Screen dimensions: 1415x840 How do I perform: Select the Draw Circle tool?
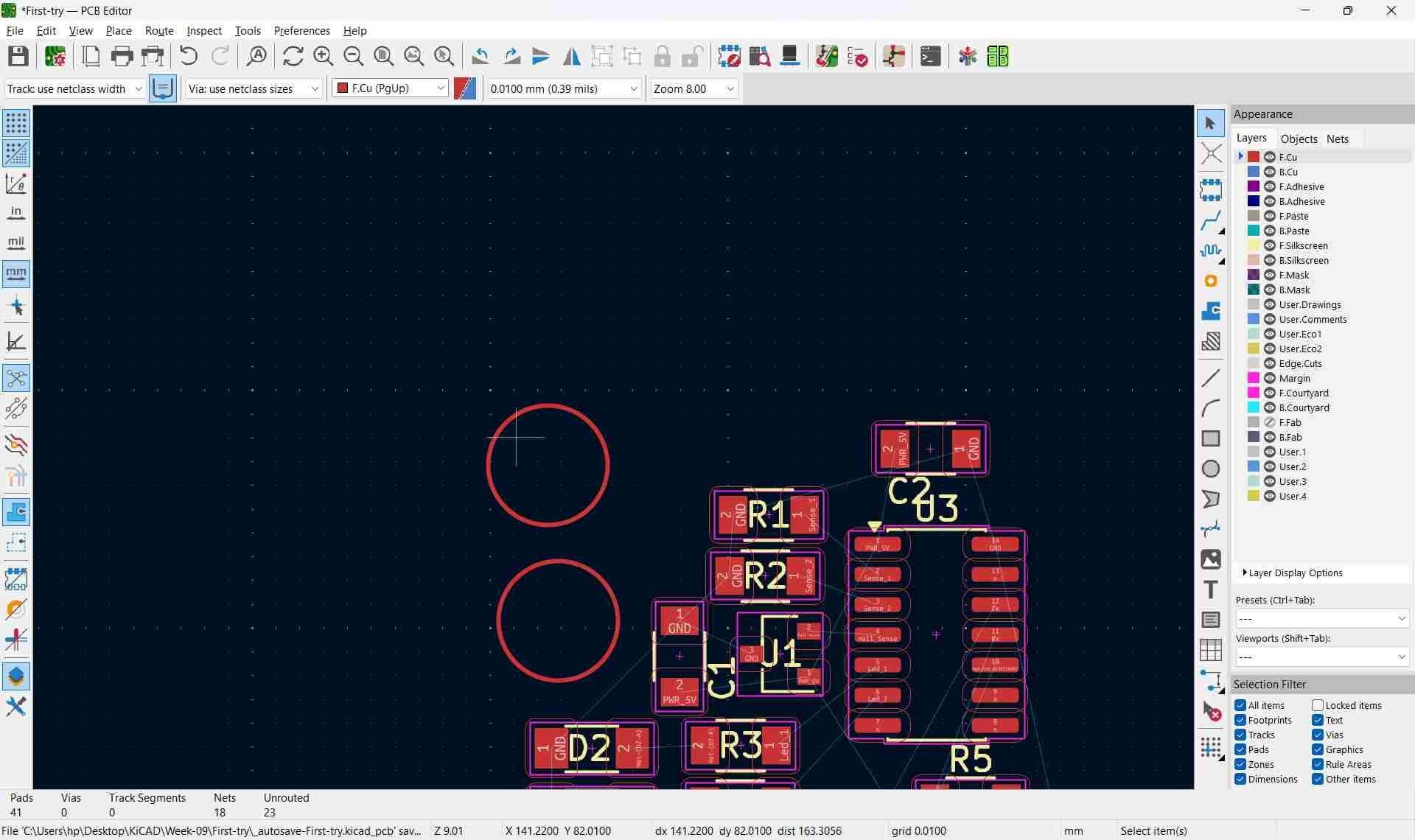pyautogui.click(x=1212, y=469)
